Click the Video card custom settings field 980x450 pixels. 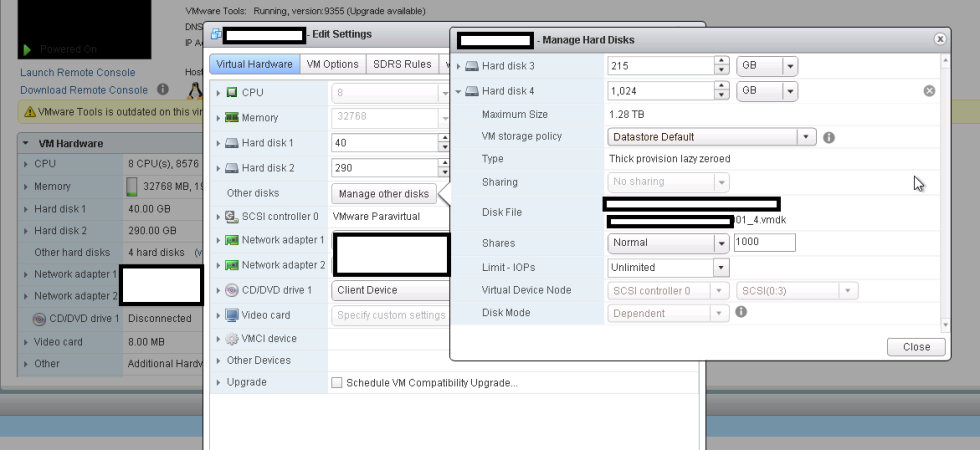(392, 315)
